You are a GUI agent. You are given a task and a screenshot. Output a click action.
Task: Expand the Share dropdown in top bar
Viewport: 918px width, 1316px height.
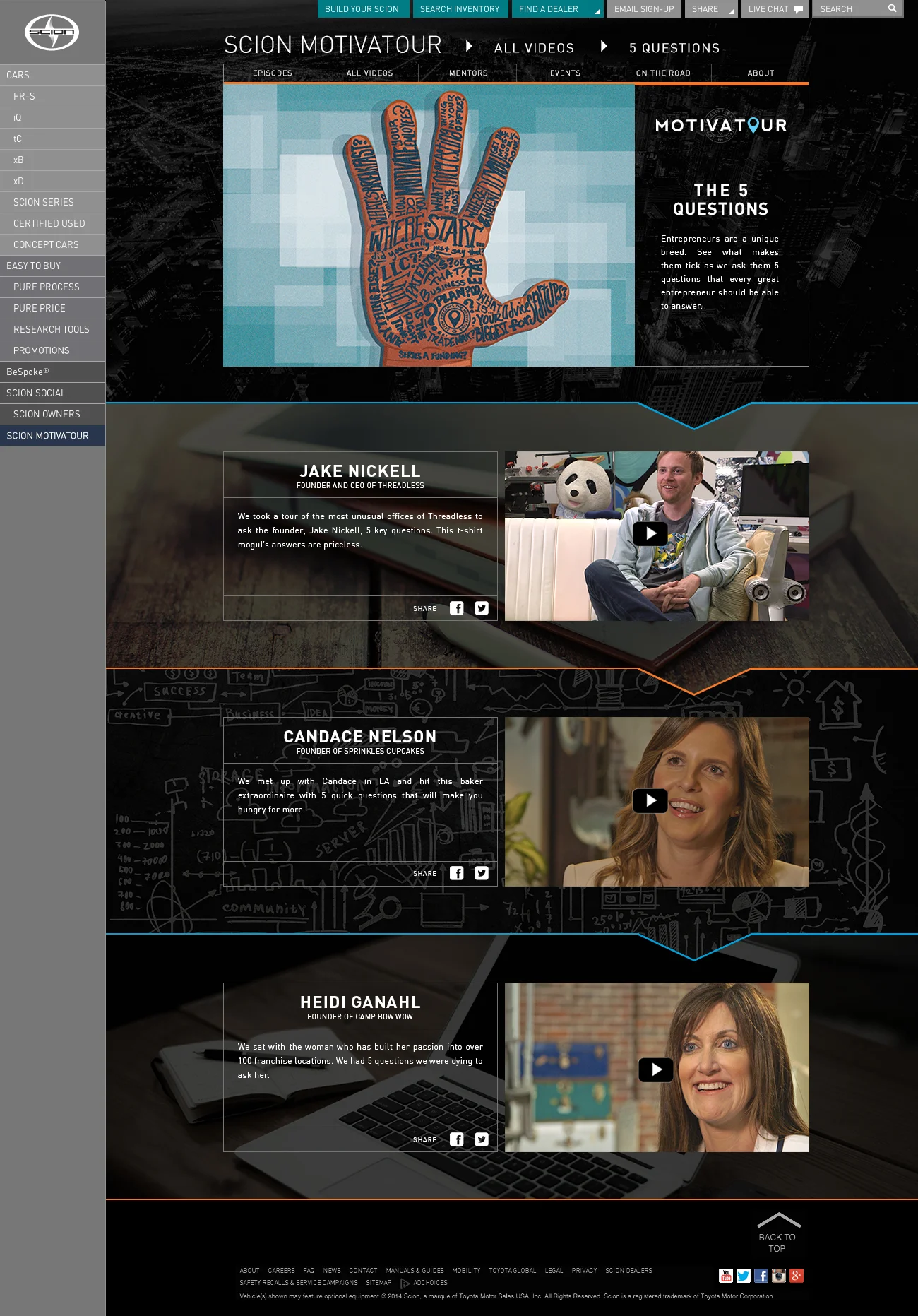[x=711, y=9]
